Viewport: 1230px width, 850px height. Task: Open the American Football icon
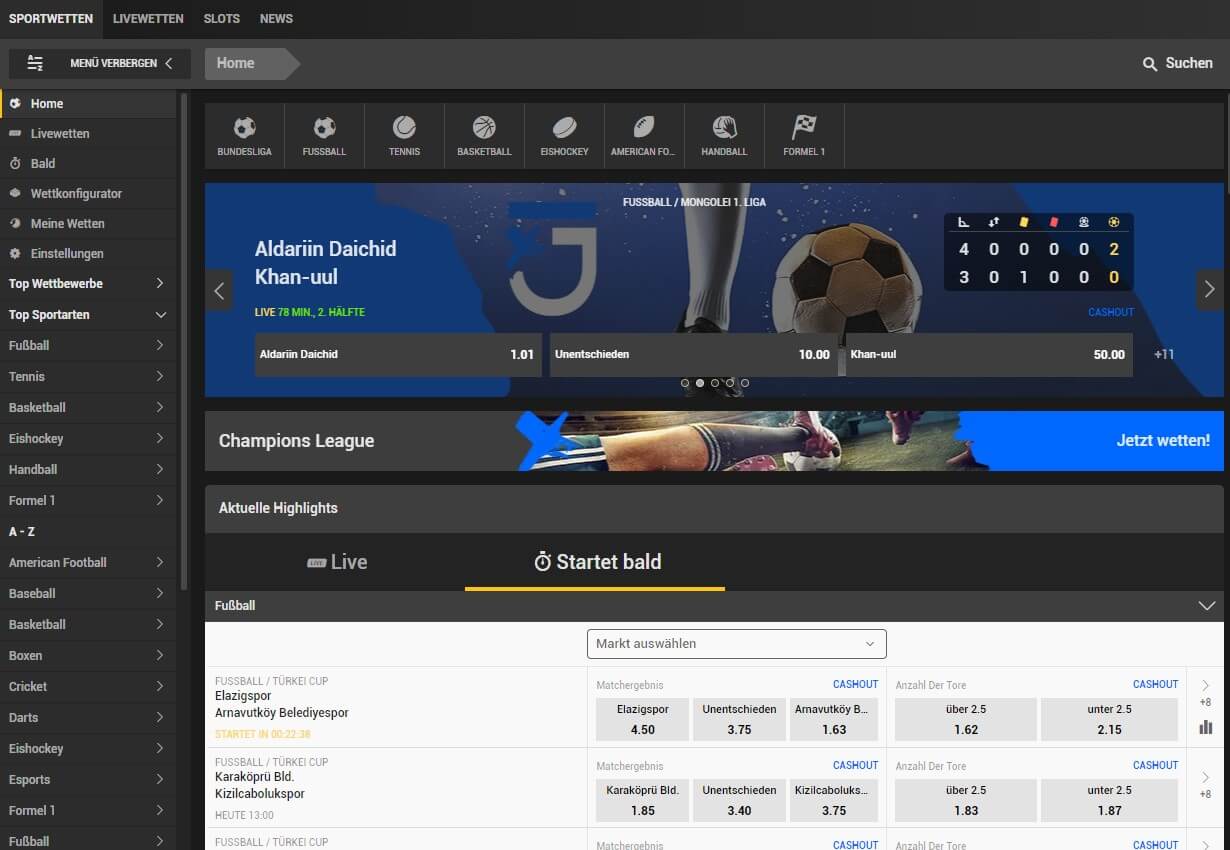[x=644, y=127]
